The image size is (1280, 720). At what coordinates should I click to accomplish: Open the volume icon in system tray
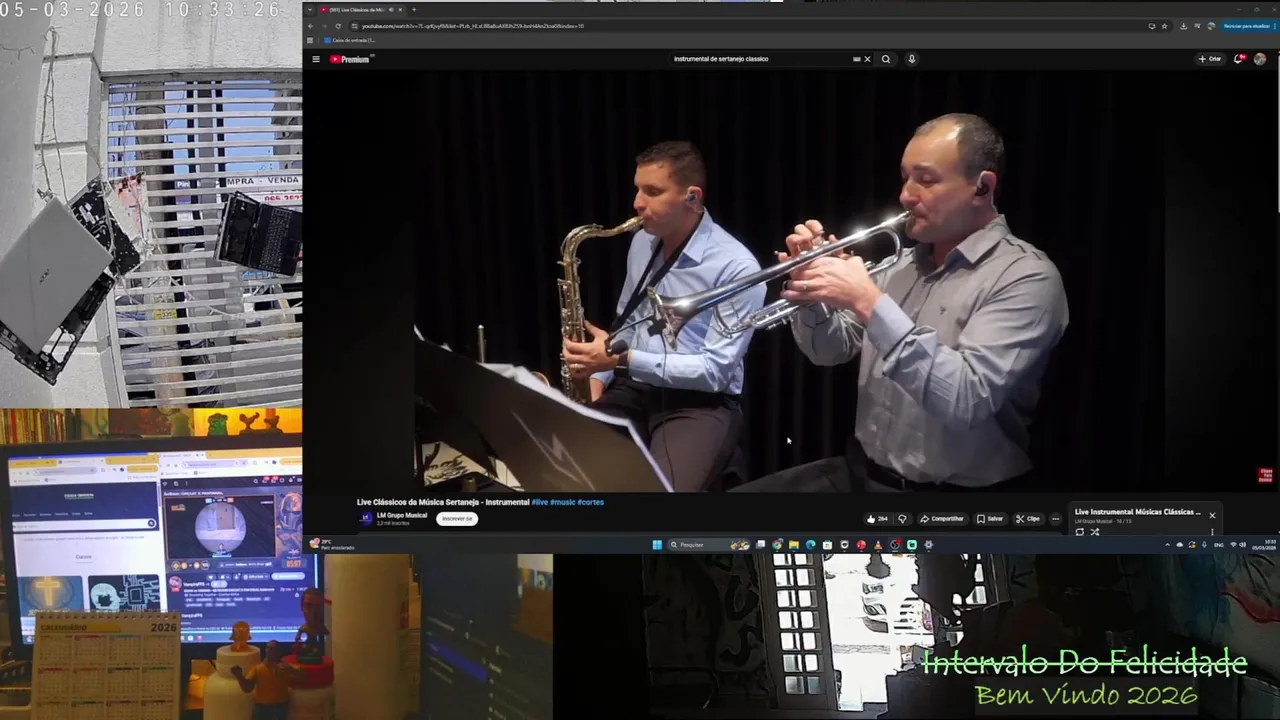(x=1243, y=545)
